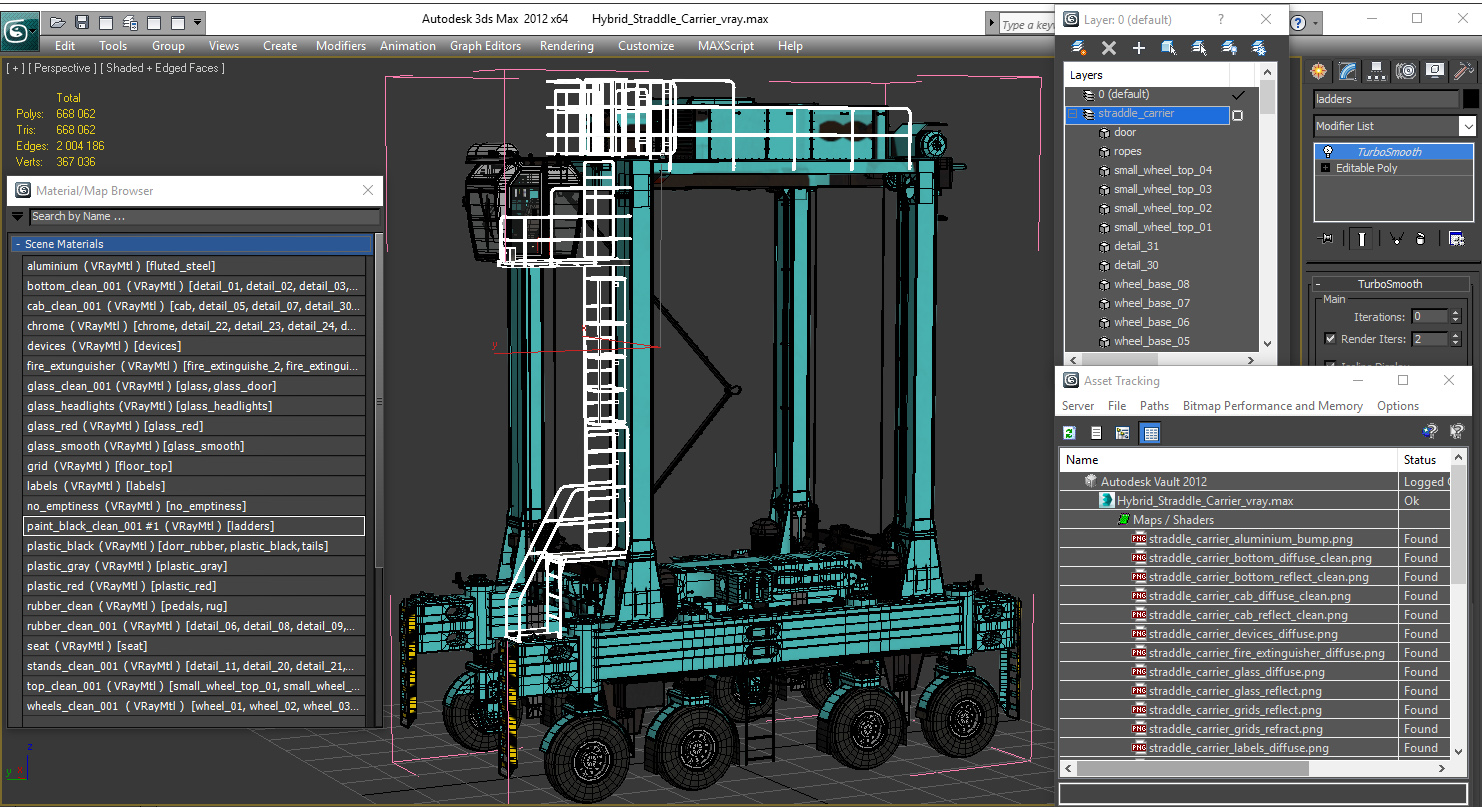Image resolution: width=1482 pixels, height=810 pixels.
Task: Click Remove Modifier trash icon
Action: click(x=1420, y=238)
